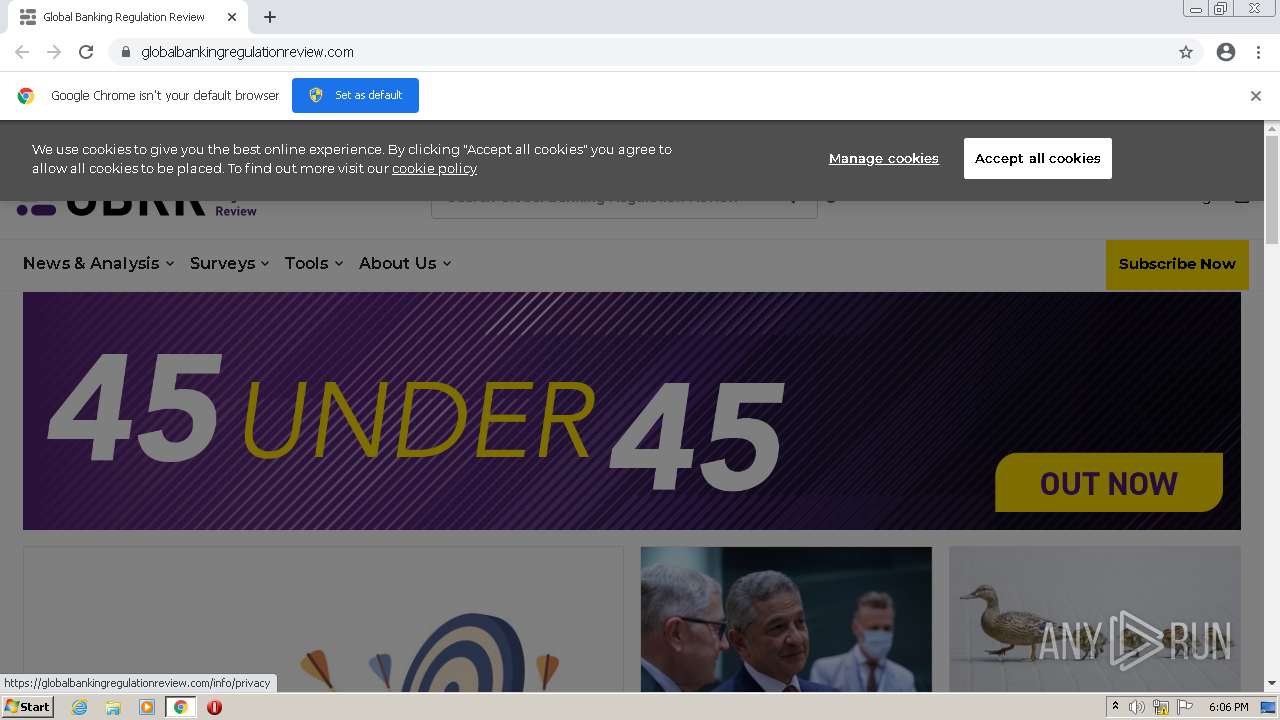Click the padlock site info icon

(125, 52)
